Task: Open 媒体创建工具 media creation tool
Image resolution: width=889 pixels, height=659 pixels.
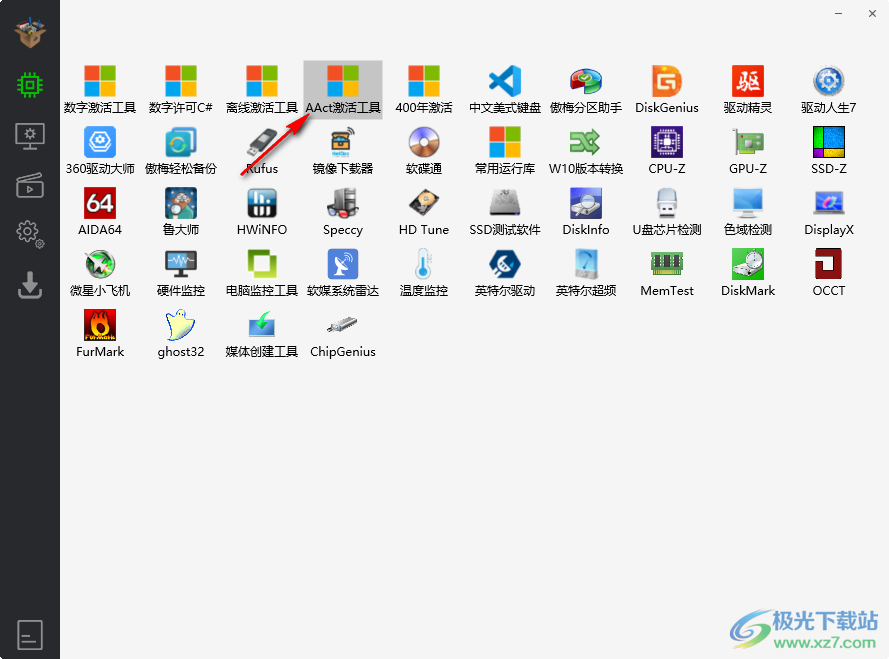Action: 262,333
